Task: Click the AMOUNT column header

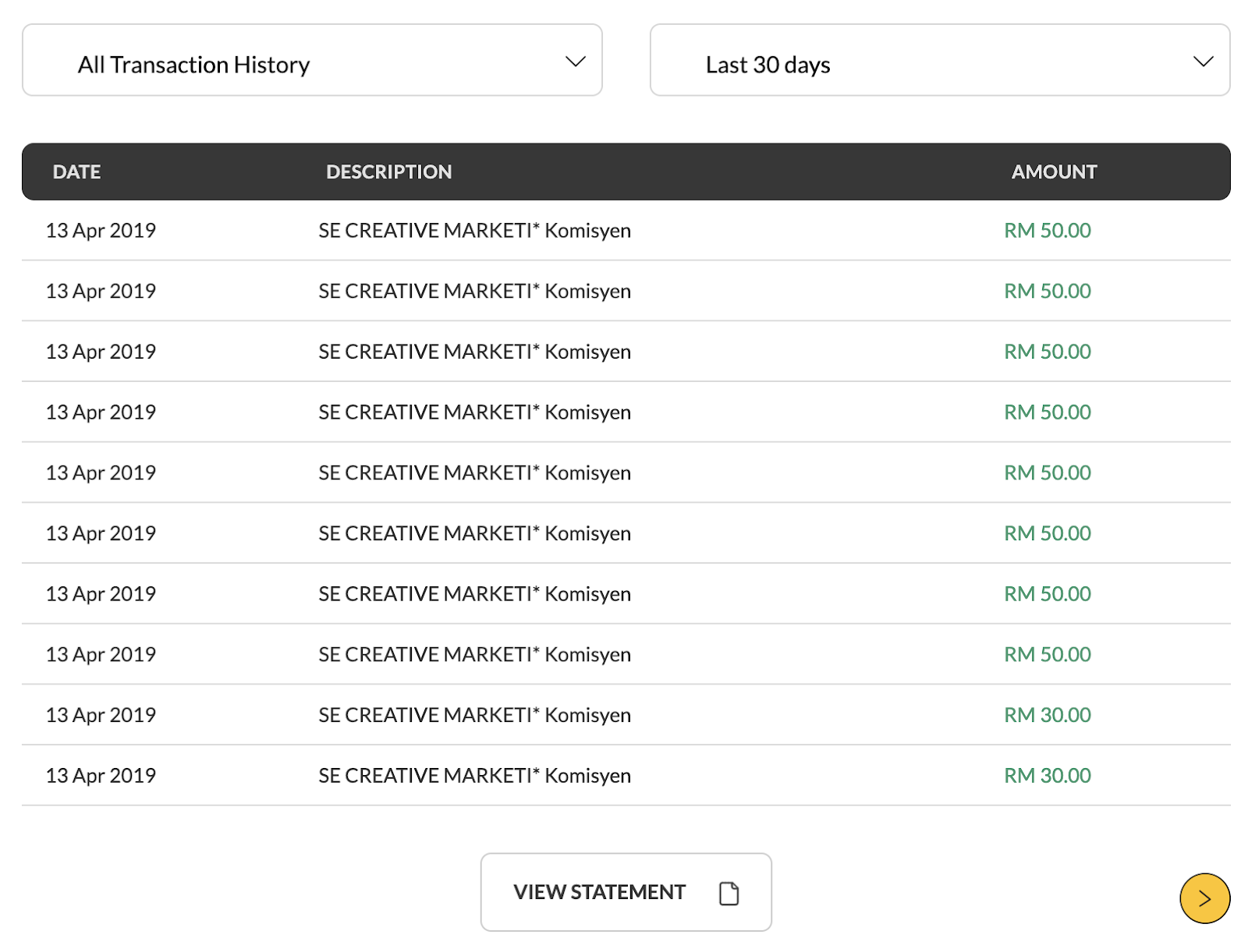Action: click(x=1053, y=172)
